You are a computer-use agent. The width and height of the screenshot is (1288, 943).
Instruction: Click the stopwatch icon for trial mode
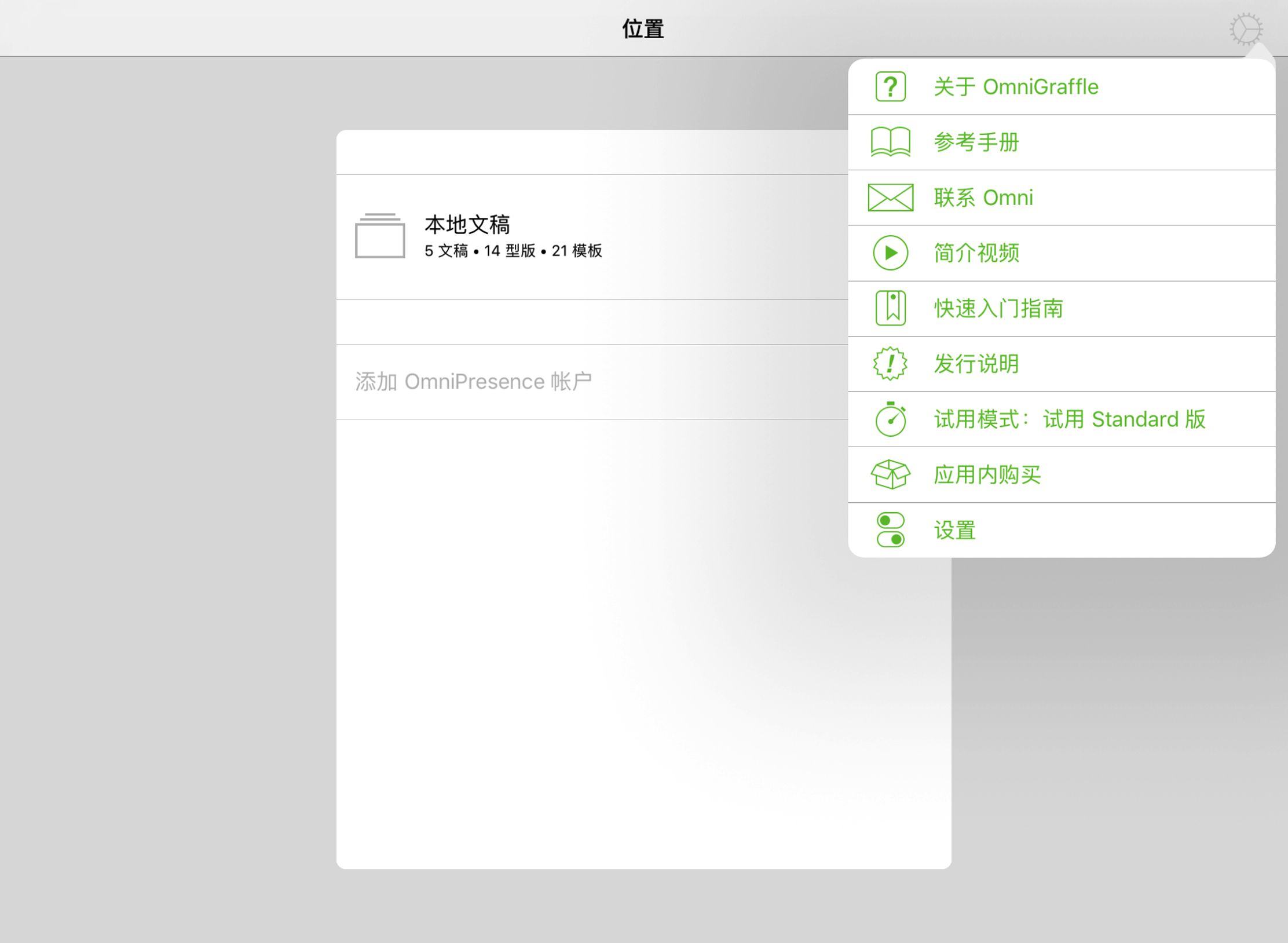(x=890, y=419)
